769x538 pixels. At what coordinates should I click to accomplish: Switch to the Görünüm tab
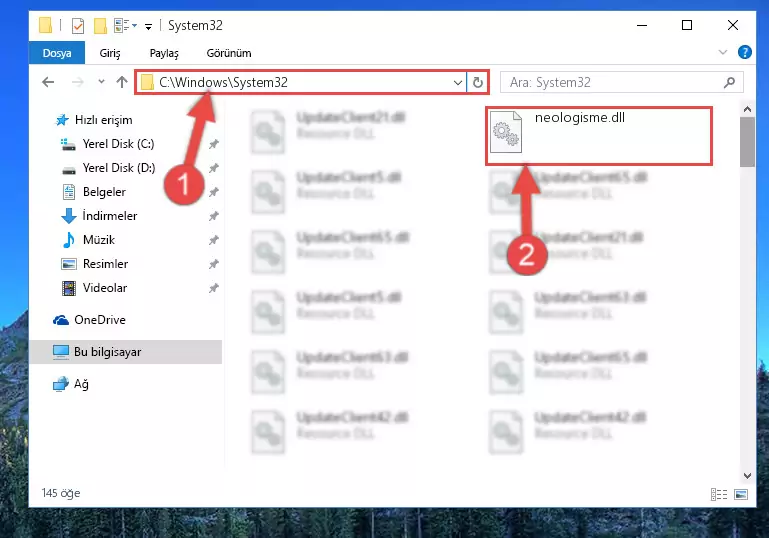(x=229, y=53)
